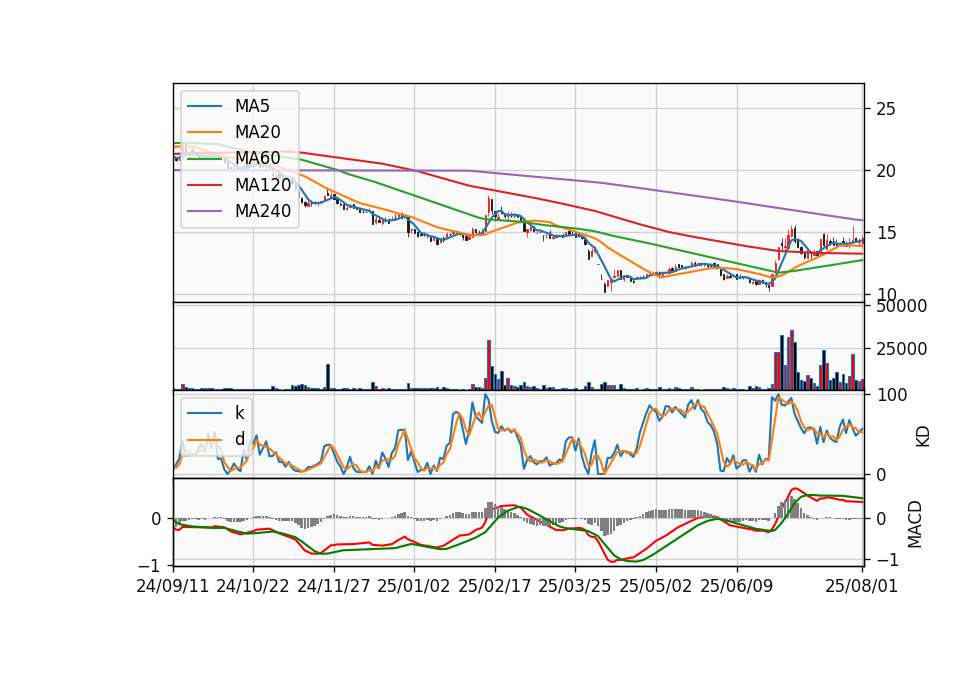Click the tall volume bar near 25/02/17

(489, 365)
